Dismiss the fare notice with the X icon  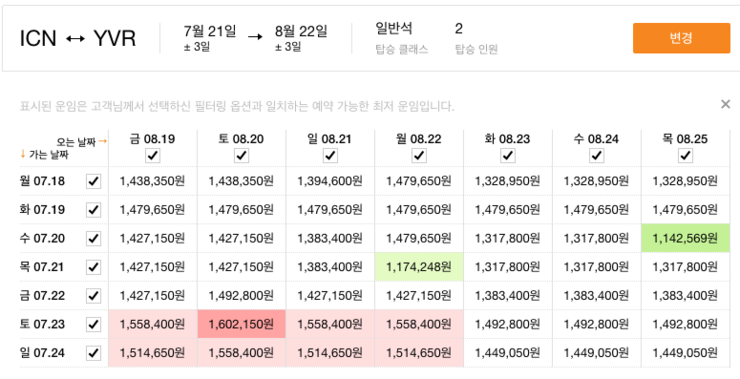coord(725,104)
